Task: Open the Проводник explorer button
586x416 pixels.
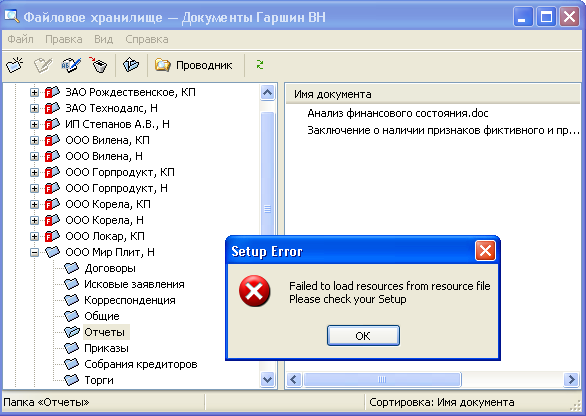Action: coord(194,65)
